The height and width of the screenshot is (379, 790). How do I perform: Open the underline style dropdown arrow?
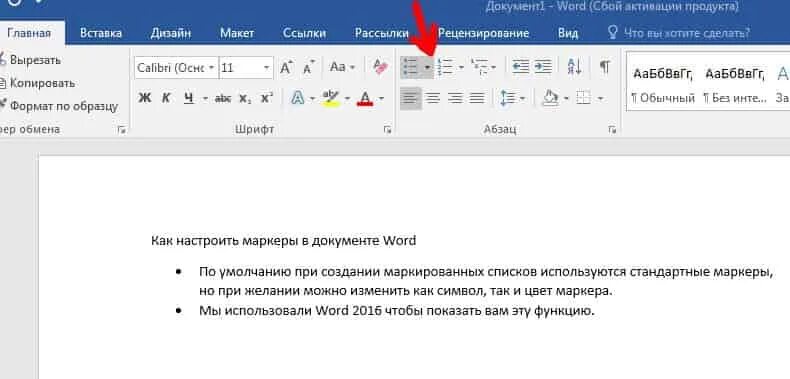205,99
